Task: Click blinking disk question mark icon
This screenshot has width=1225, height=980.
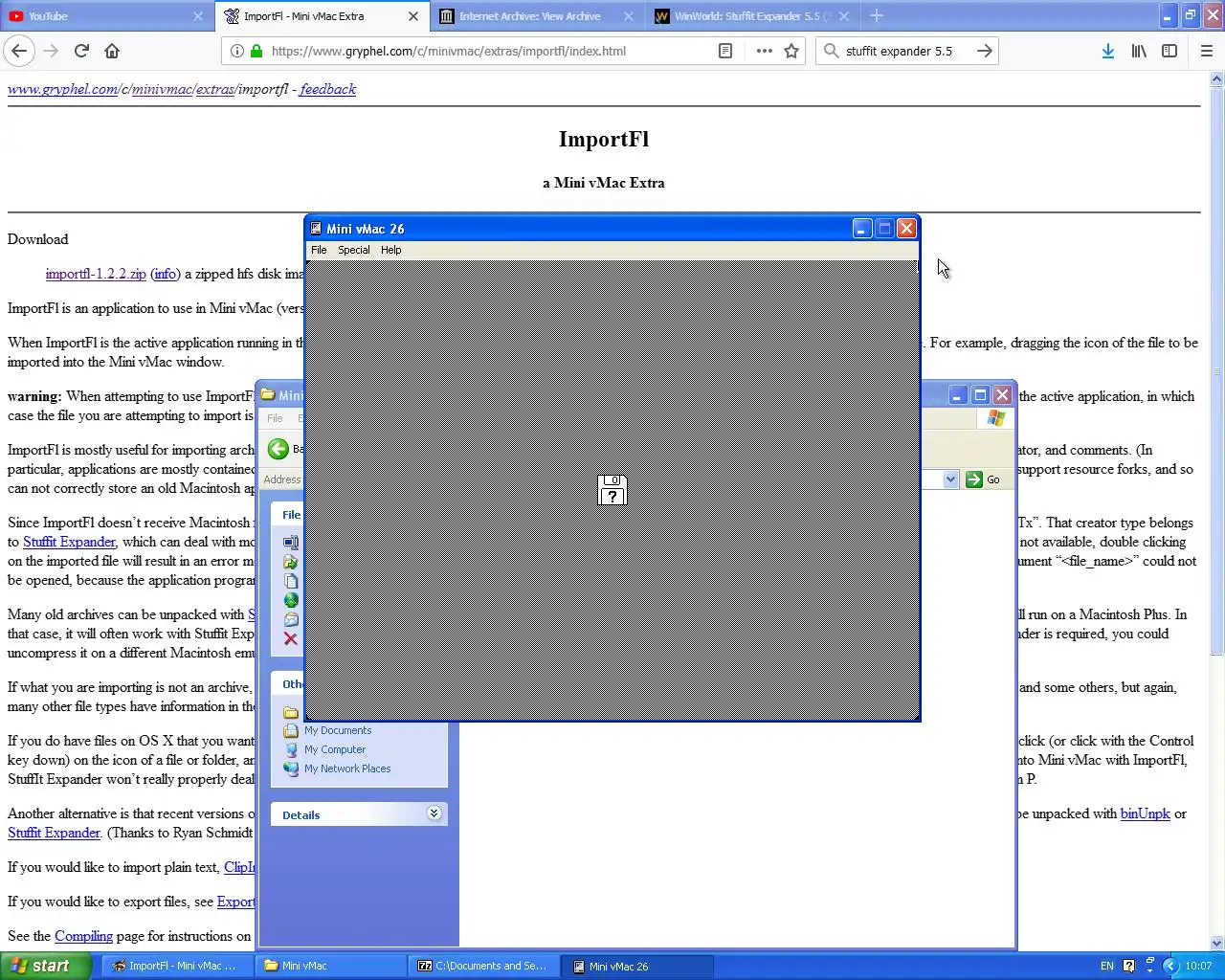Action: point(612,489)
